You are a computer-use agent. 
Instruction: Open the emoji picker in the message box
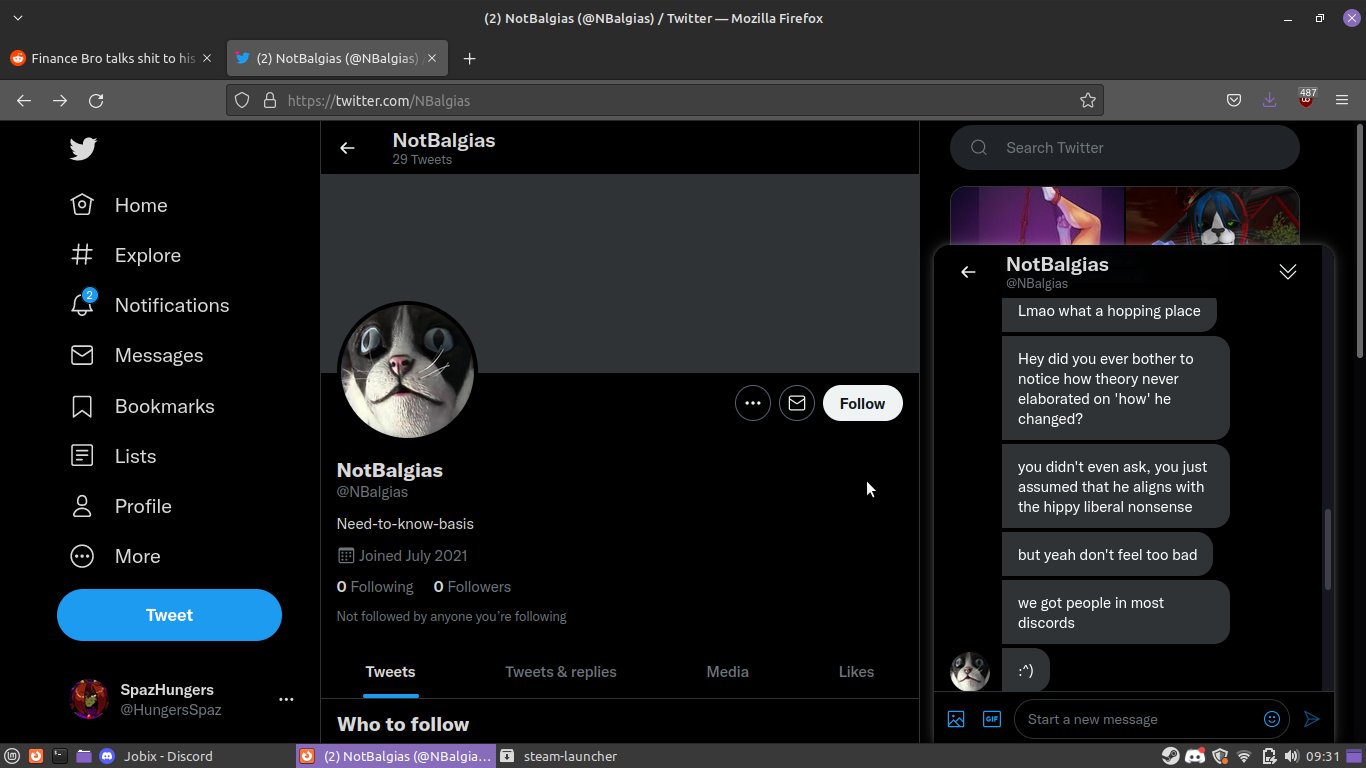pos(1272,719)
